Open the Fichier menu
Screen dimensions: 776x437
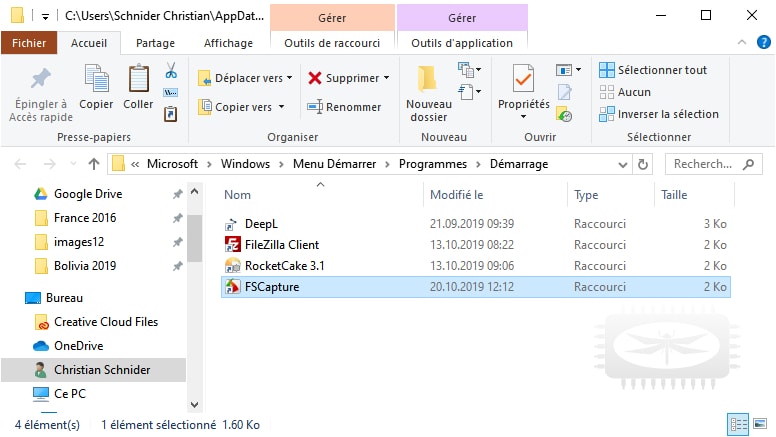tap(29, 43)
